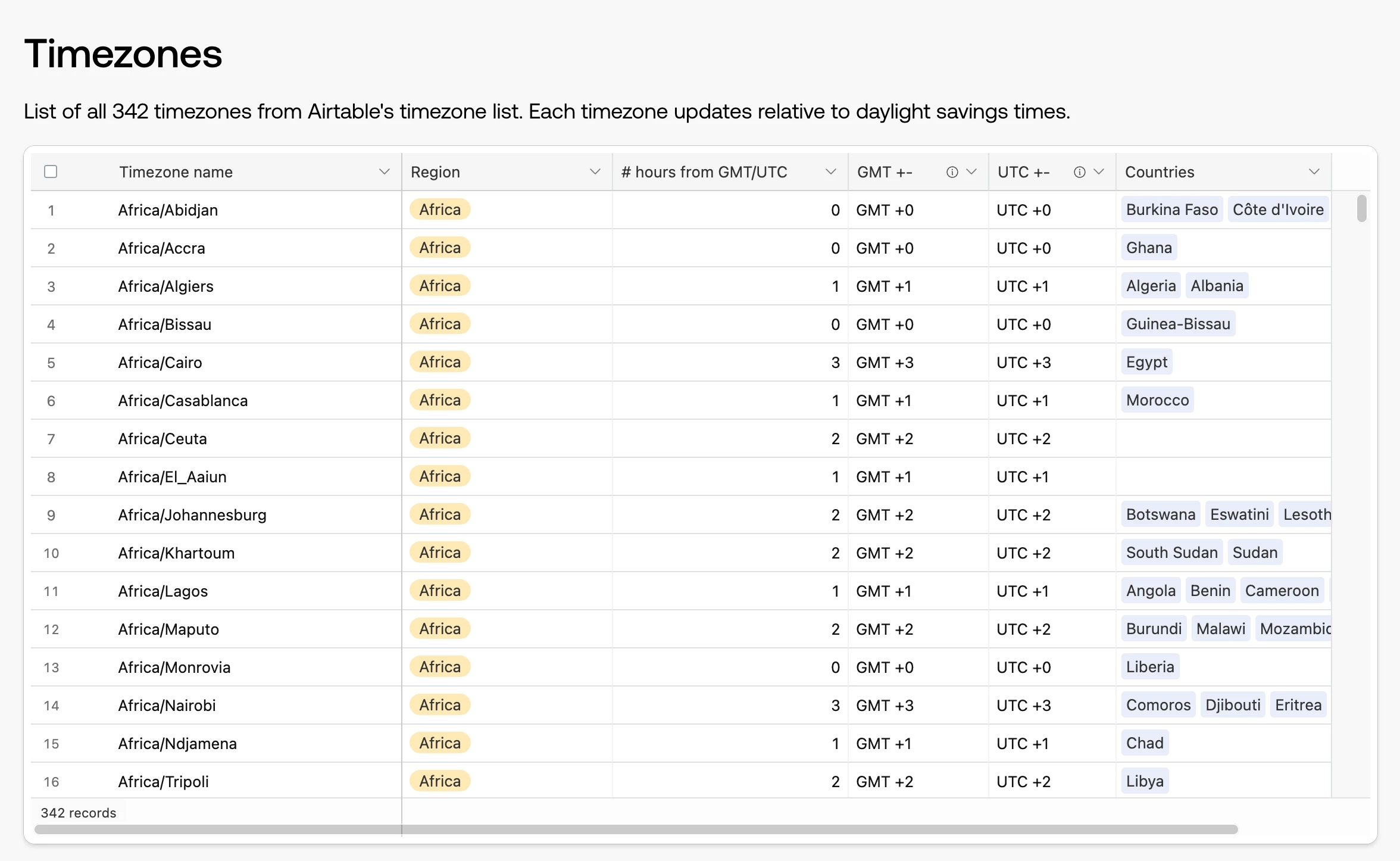Open the Timezone name column dropdown

pyautogui.click(x=384, y=172)
